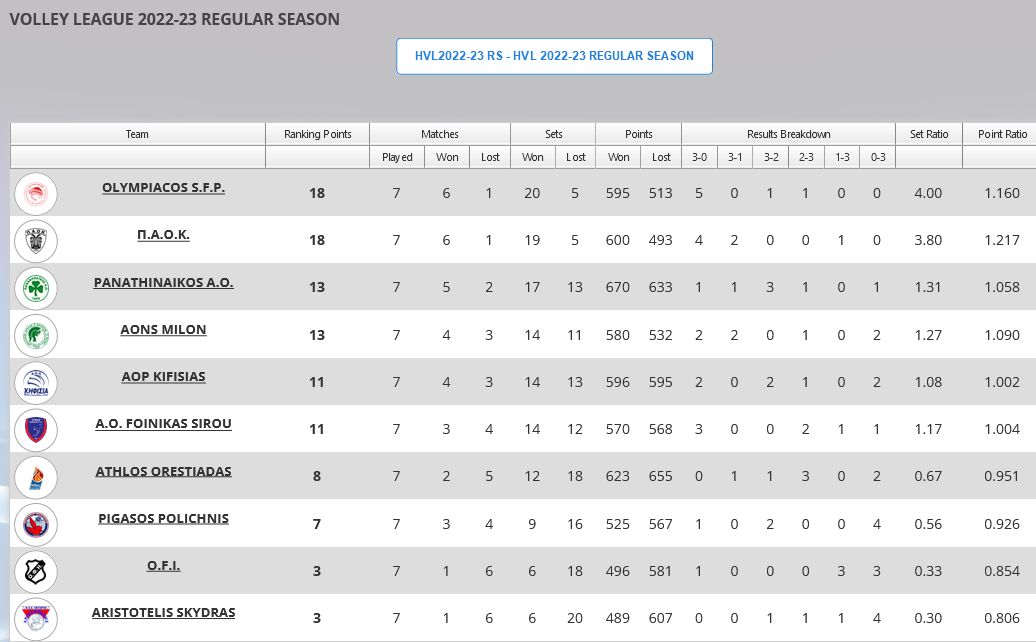Click the AONS Milon team logo
1036x642 pixels.
point(37,335)
